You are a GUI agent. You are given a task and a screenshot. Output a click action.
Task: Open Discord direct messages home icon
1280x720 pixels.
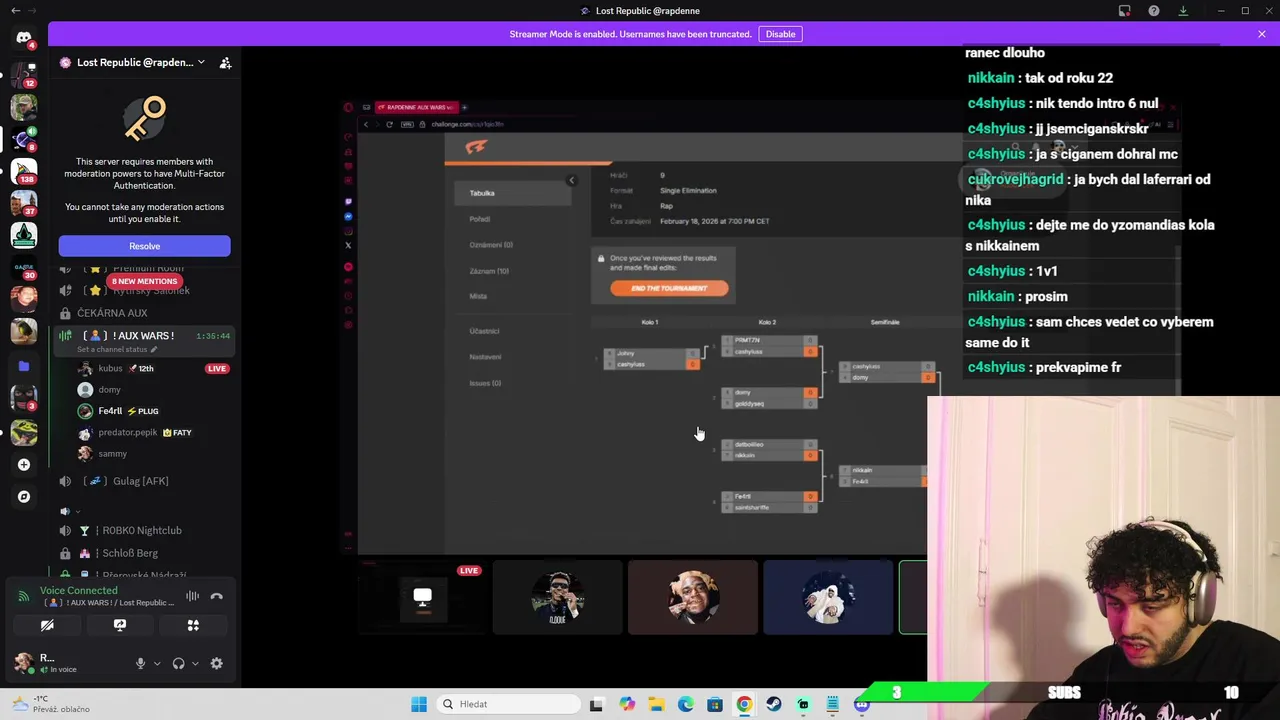pos(24,38)
